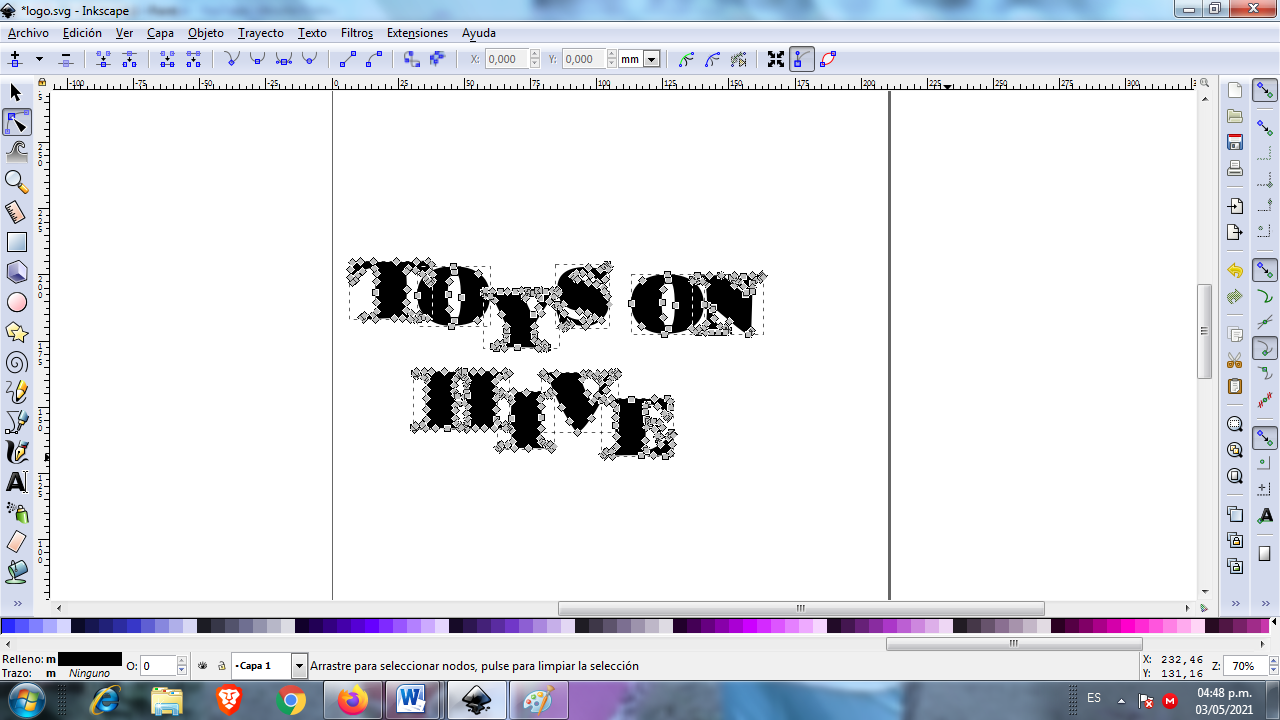Select the Rectangle tool
1280x720 pixels.
coord(17,242)
